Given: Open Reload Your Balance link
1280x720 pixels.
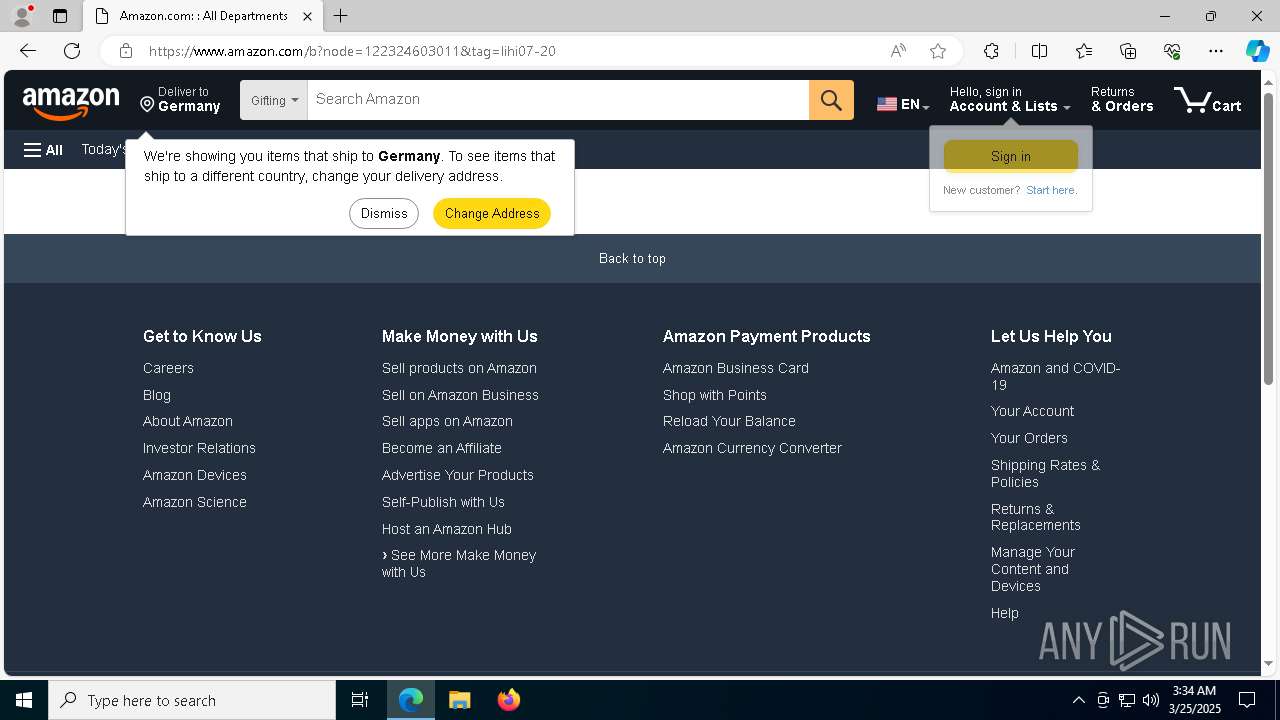Looking at the screenshot, I should click(x=729, y=421).
